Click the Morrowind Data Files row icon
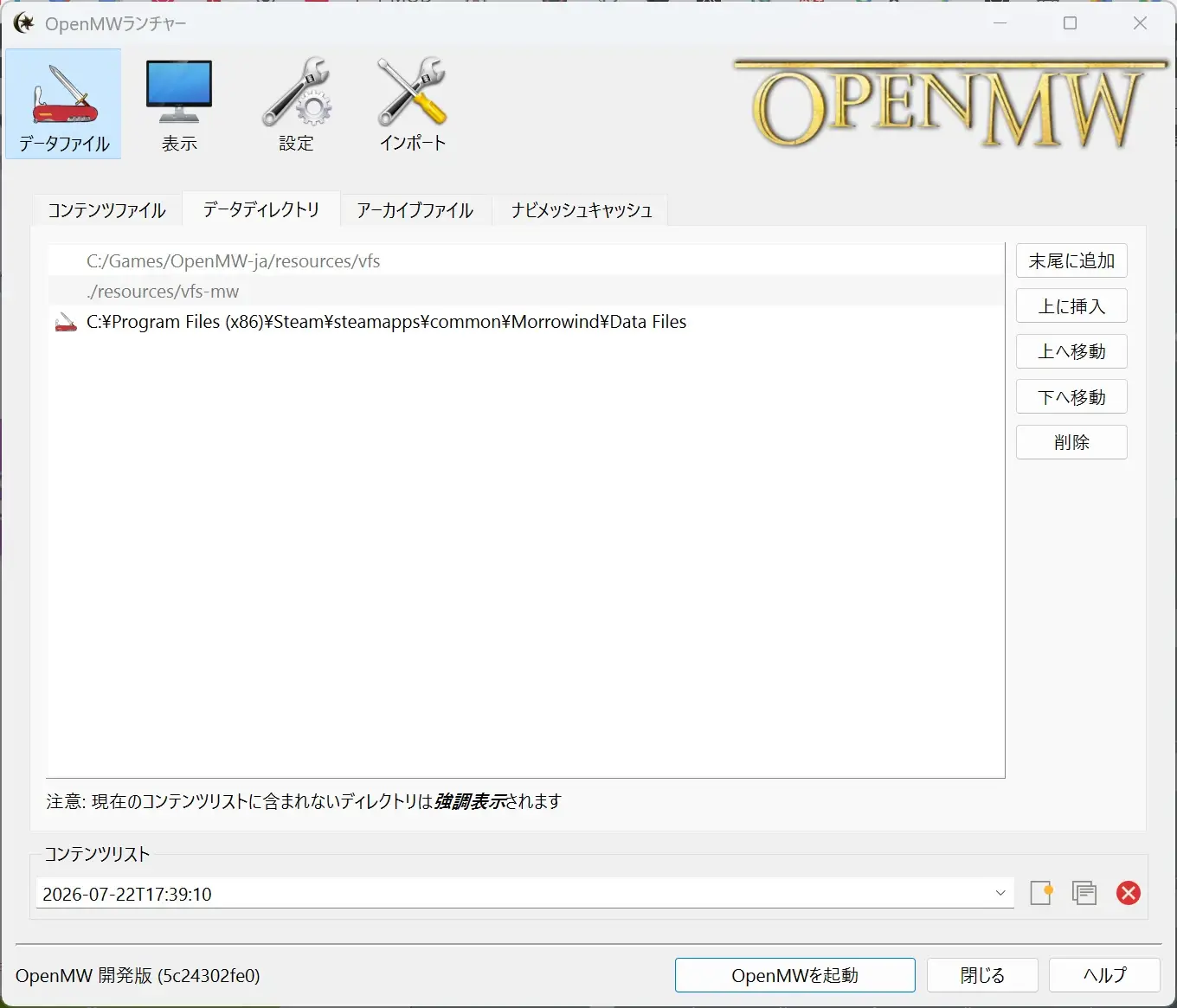1177x1008 pixels. (66, 323)
